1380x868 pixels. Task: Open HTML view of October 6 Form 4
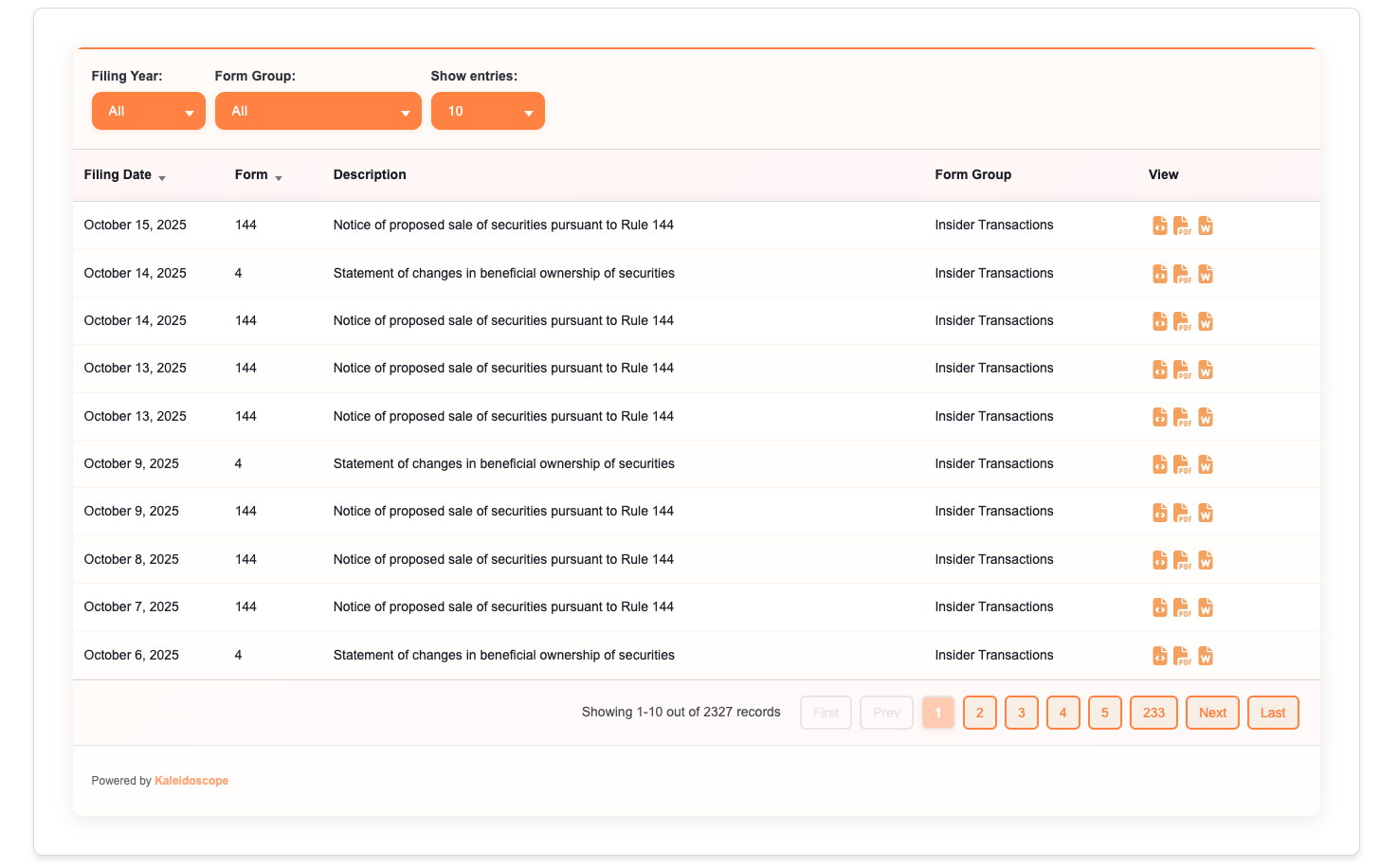coord(1160,656)
